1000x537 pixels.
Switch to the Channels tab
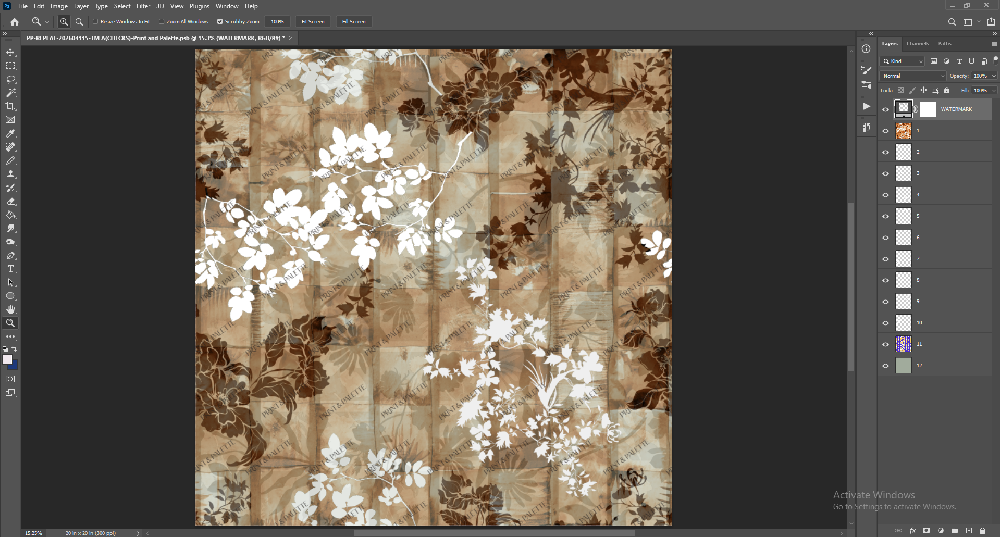pyautogui.click(x=918, y=44)
